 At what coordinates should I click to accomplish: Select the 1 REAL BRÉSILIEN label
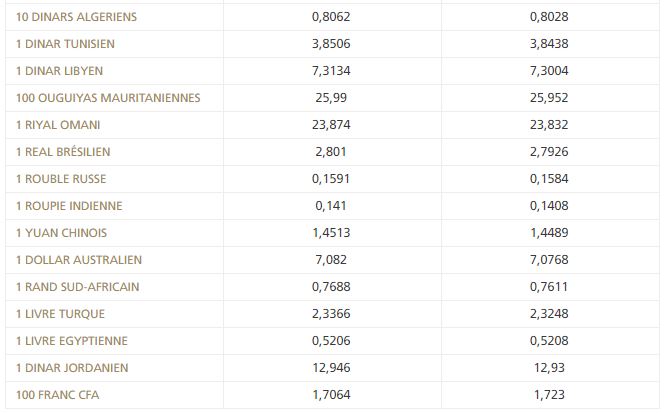coord(63,152)
